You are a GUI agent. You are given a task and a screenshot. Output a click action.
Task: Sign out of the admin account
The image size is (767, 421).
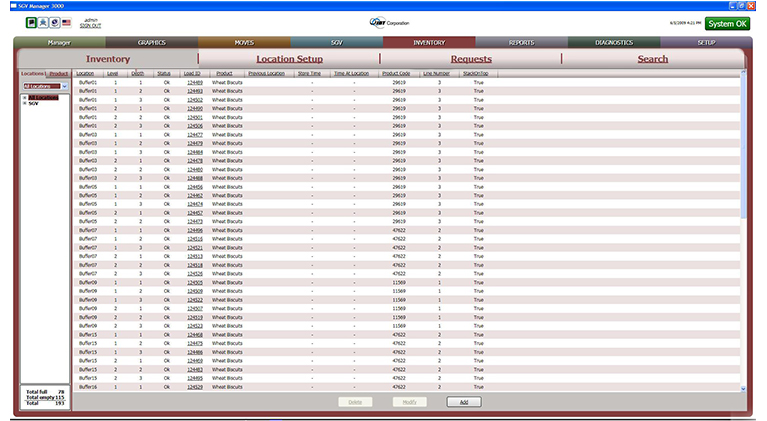pos(92,25)
